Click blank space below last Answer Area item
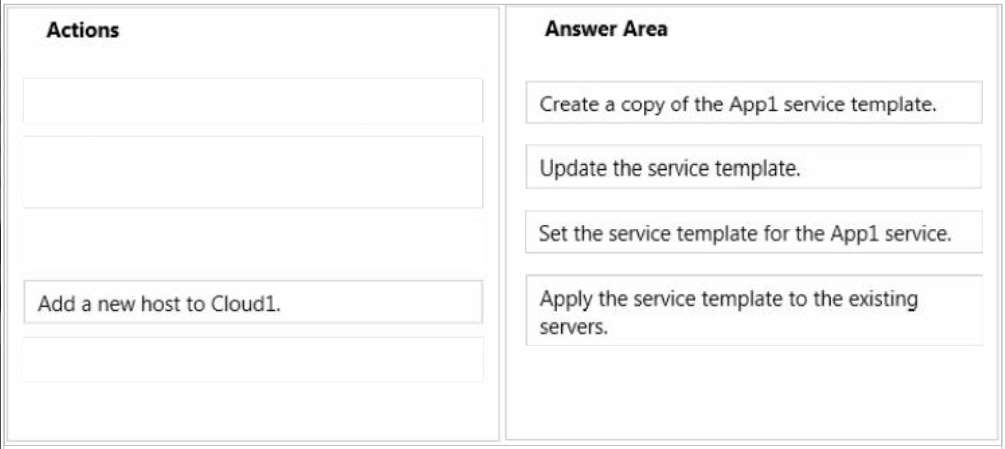Viewport: 1005px width, 449px height. 754,391
